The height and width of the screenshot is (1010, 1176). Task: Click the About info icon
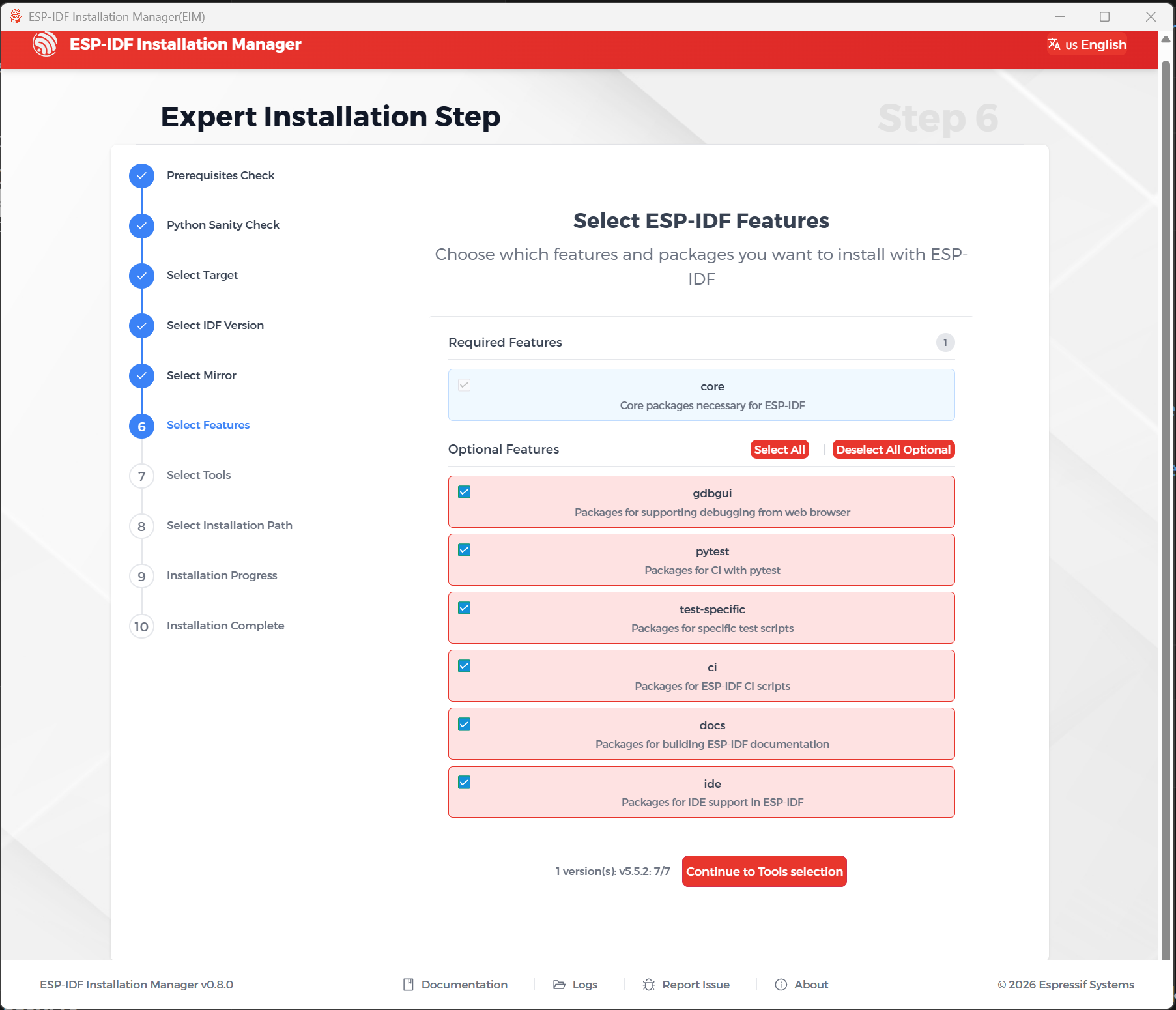781,985
